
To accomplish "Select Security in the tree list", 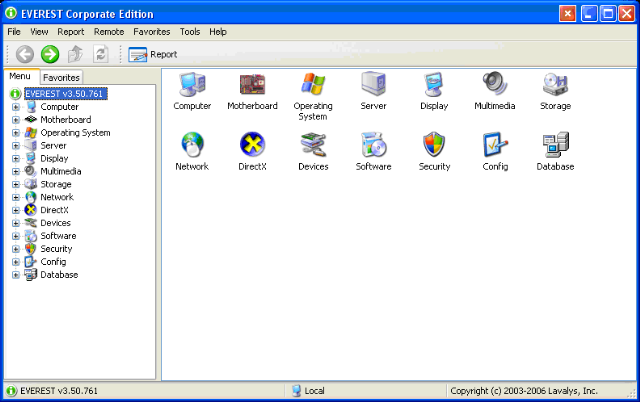I will pos(56,249).
